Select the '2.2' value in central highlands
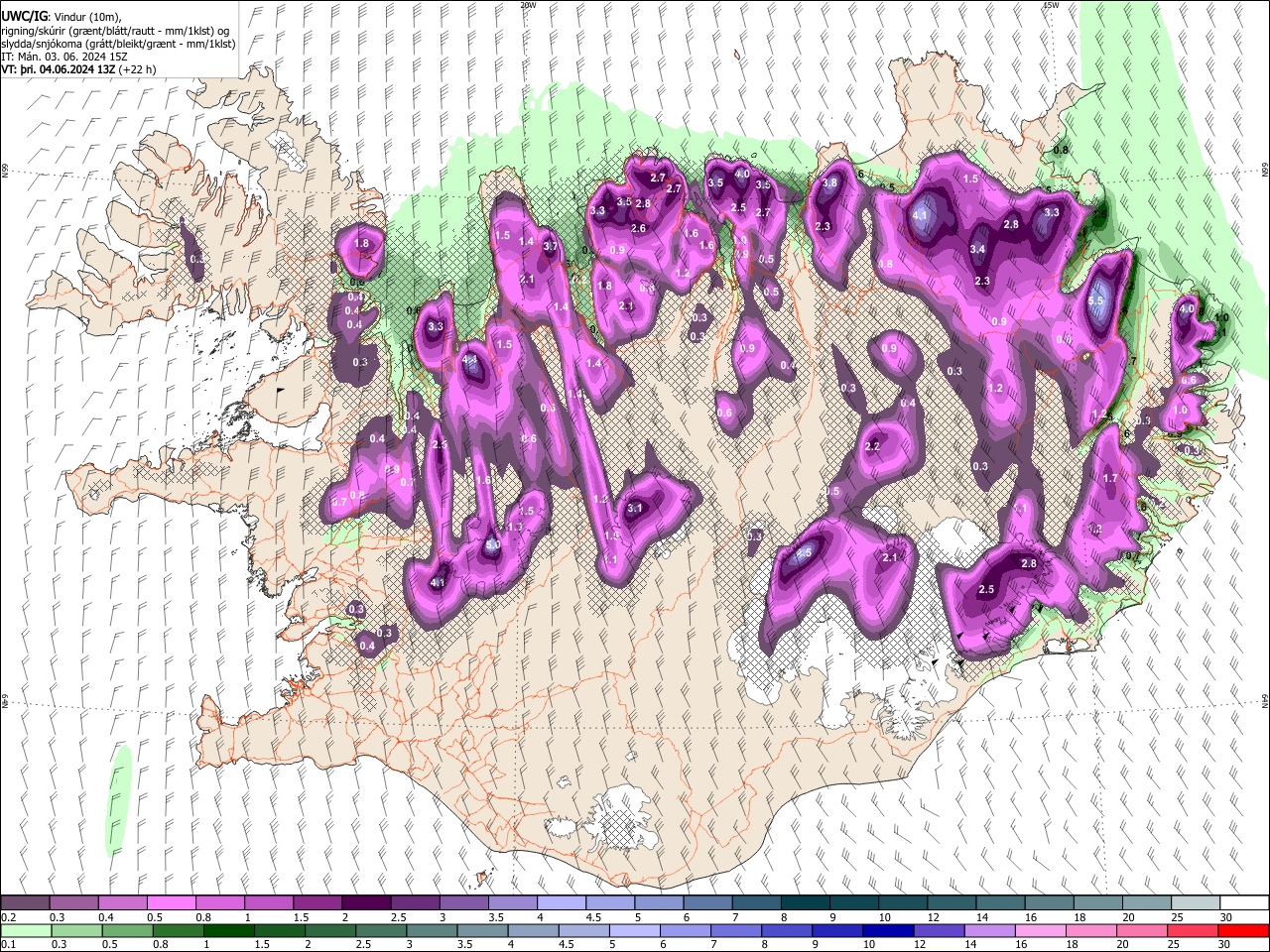The height and width of the screenshot is (952, 1270). 872,447
